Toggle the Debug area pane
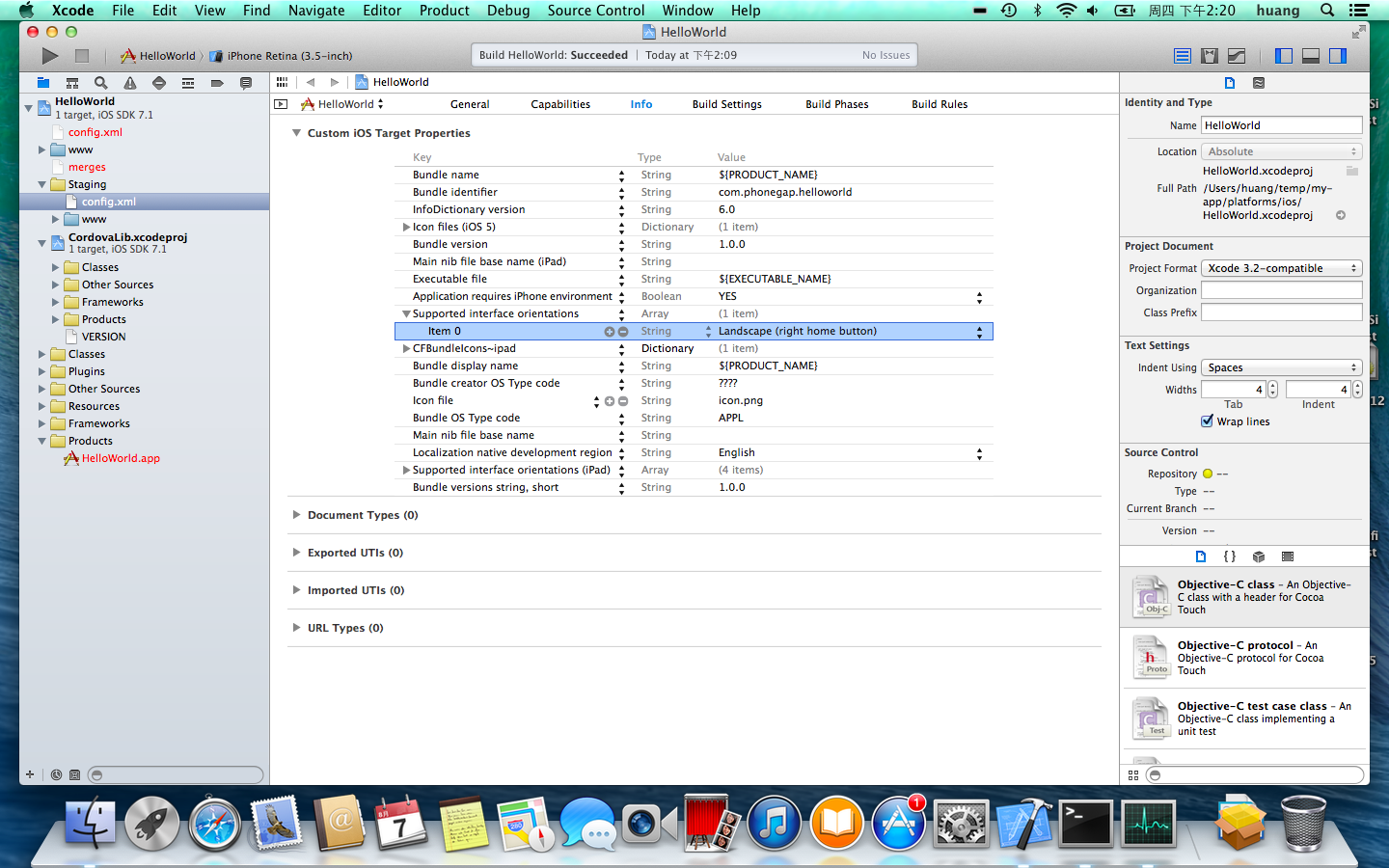Viewport: 1389px width, 868px height. tap(1311, 56)
